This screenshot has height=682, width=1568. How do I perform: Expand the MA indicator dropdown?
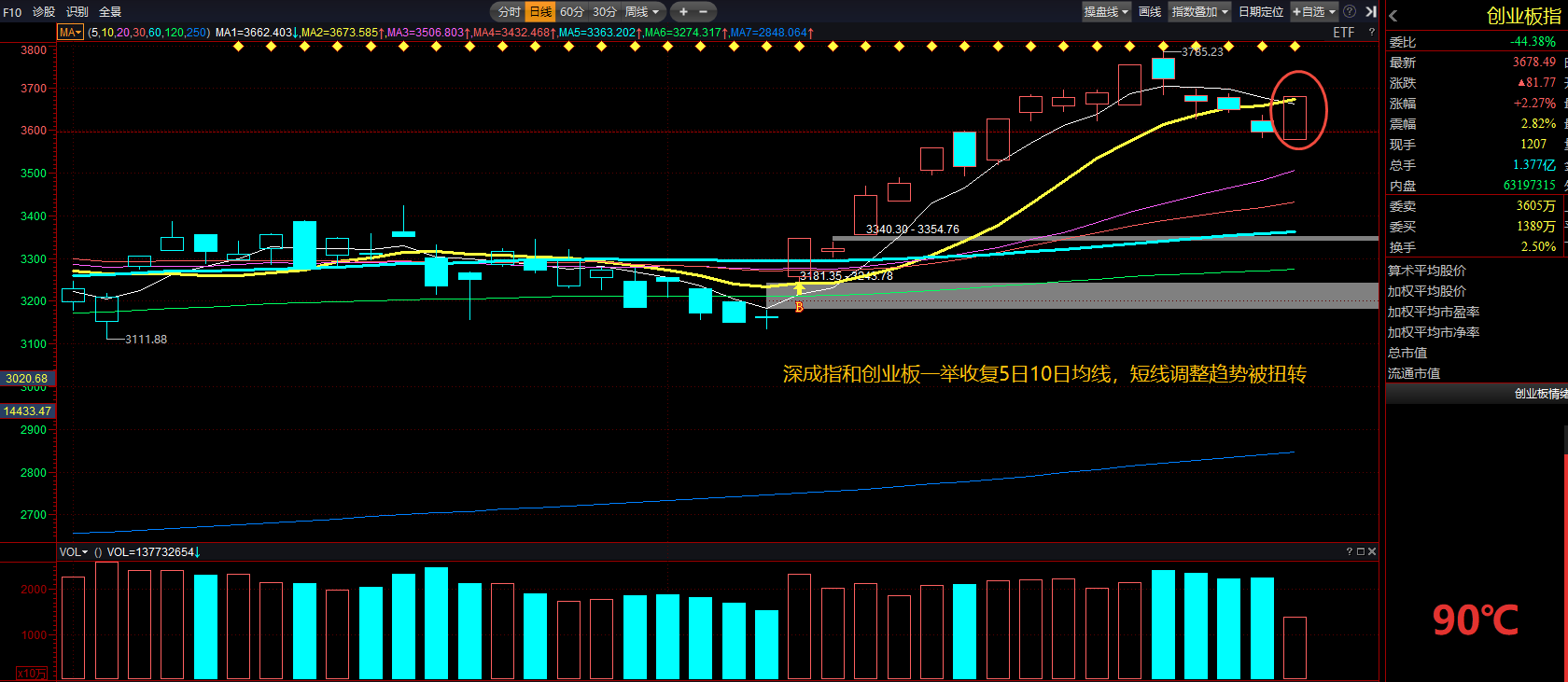tap(71, 33)
